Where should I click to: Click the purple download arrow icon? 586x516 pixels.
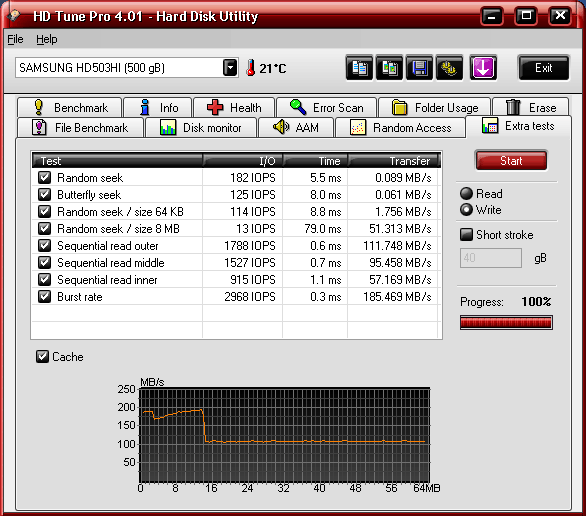coord(483,68)
